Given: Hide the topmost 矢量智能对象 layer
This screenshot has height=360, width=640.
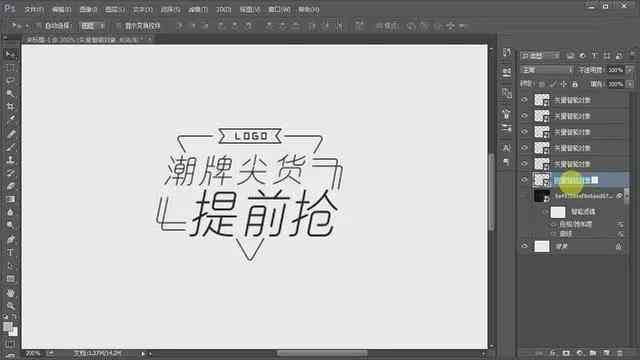Looking at the screenshot, I should [524, 100].
